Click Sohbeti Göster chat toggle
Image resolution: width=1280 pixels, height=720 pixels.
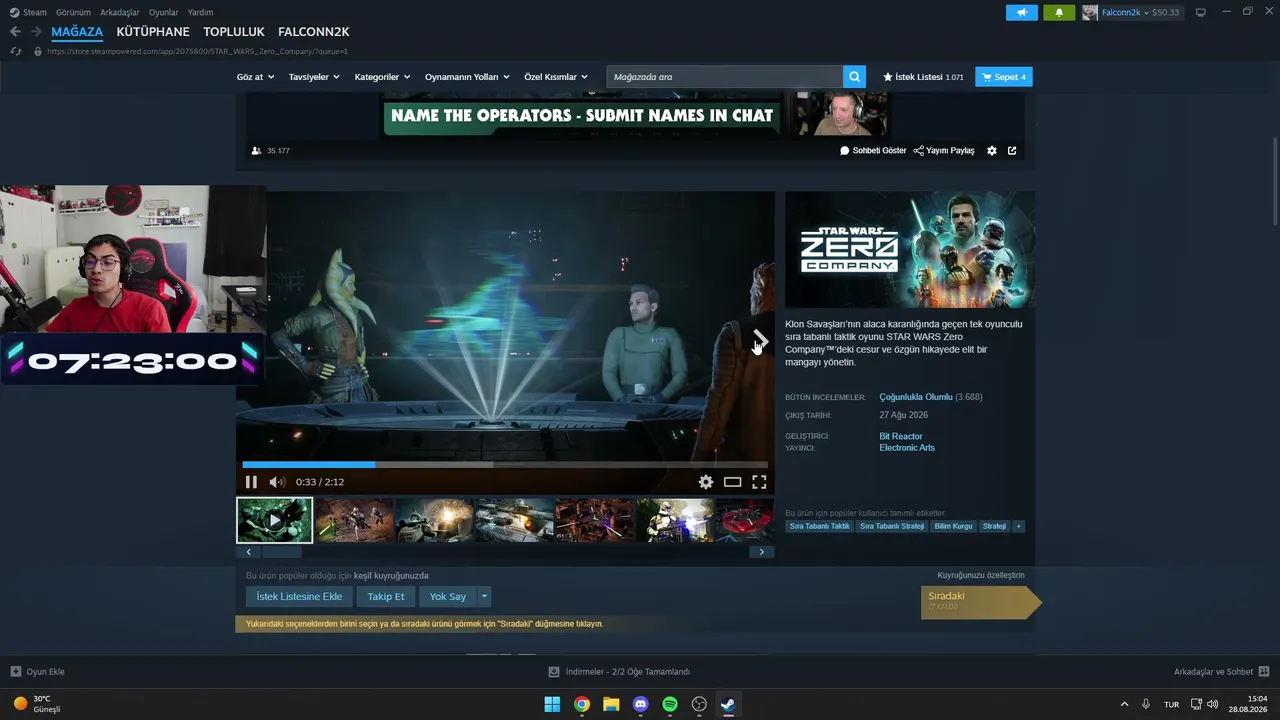pyautogui.click(x=873, y=151)
